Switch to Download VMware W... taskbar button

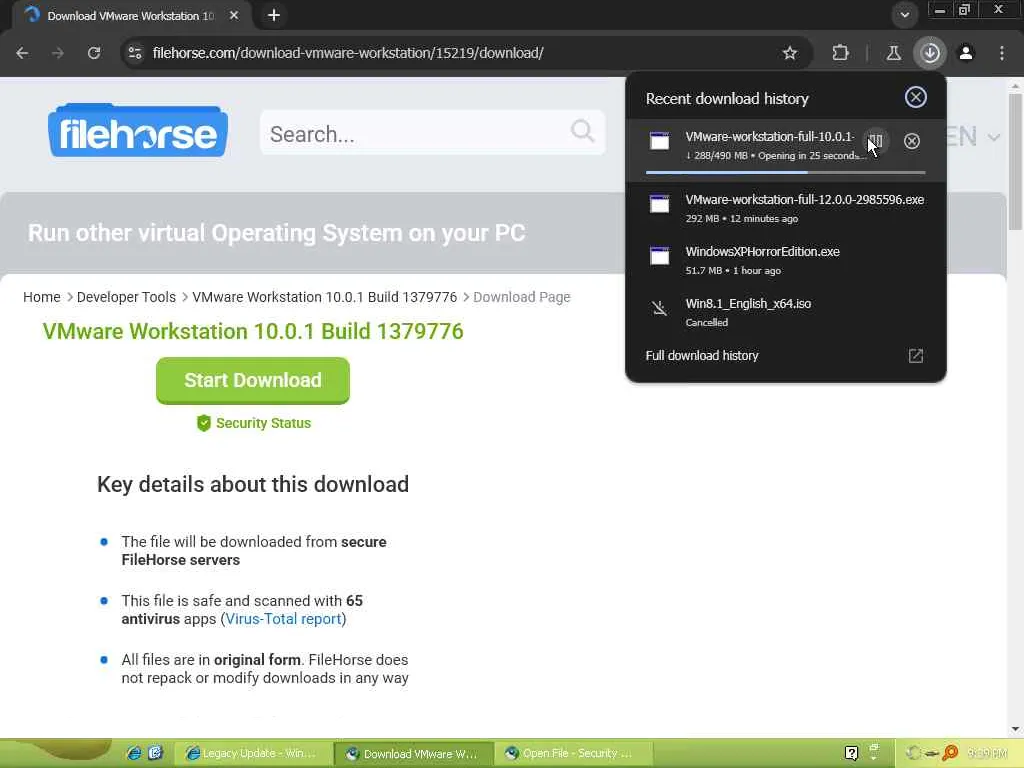(x=414, y=754)
